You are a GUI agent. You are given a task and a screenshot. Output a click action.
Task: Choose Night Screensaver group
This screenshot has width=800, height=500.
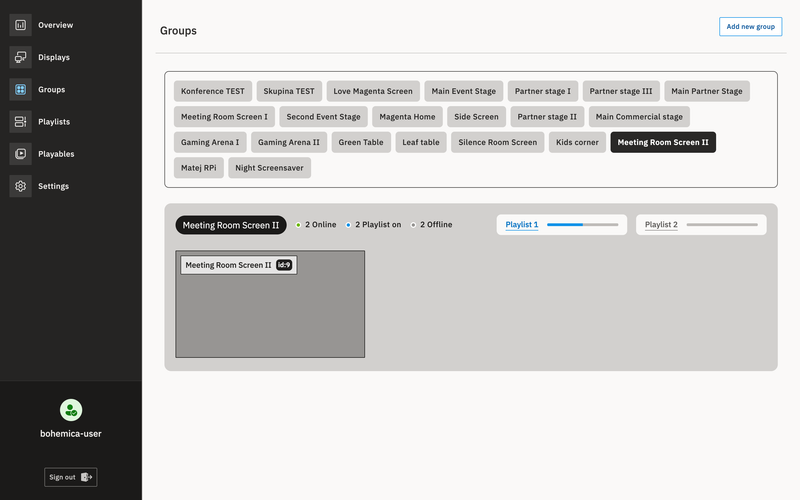click(269, 167)
